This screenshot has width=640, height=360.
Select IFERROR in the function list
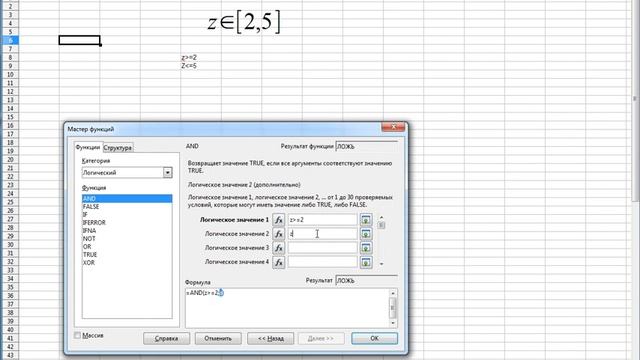(127, 222)
